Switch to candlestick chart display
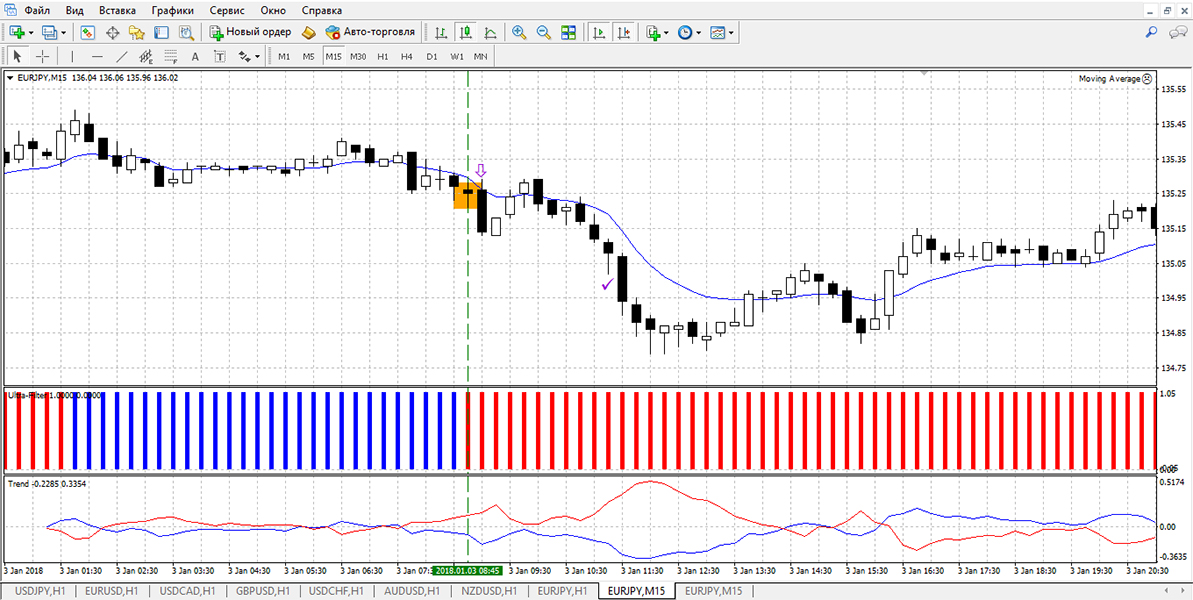The width and height of the screenshot is (1193, 600). [x=465, y=33]
